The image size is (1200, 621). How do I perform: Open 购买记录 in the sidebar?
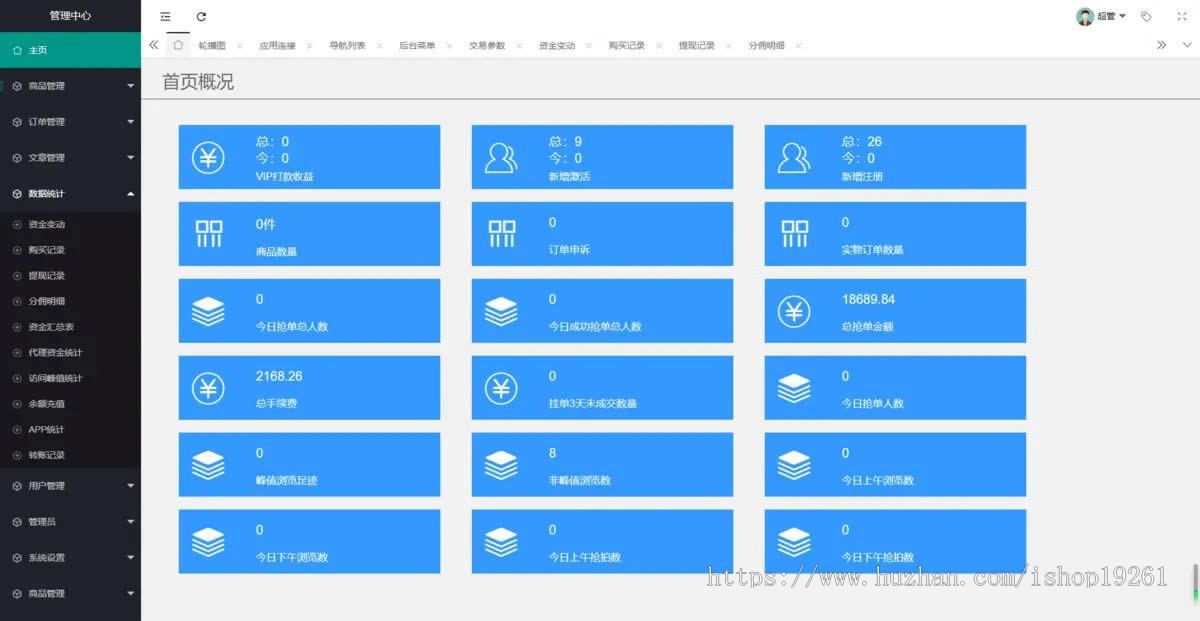(x=70, y=250)
